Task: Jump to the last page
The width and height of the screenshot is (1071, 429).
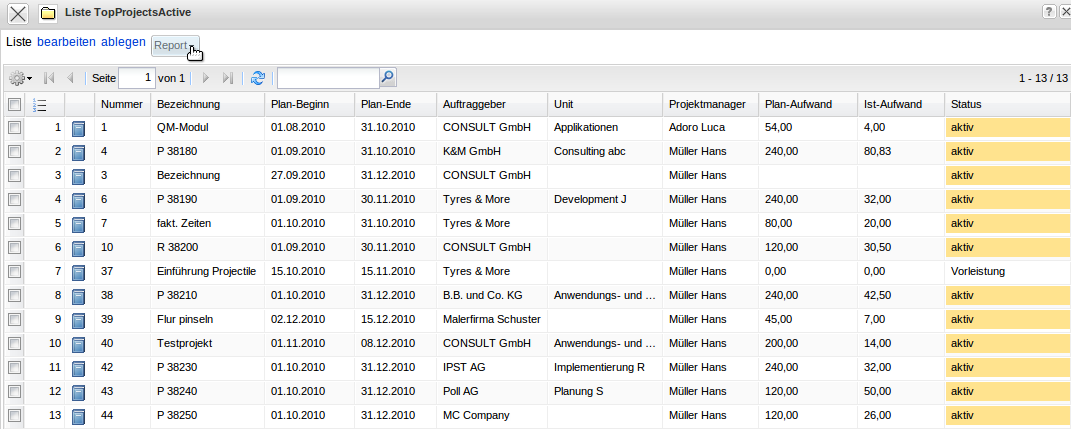Action: click(227, 78)
